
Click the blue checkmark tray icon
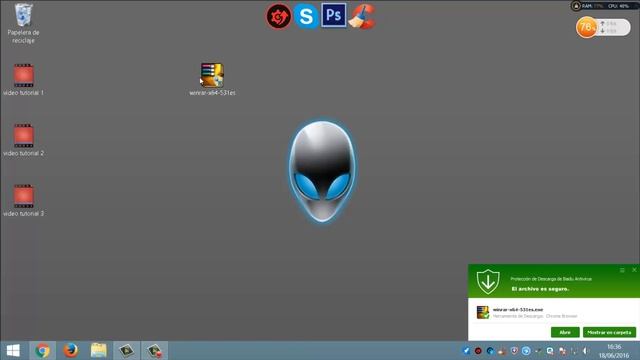tap(466, 351)
